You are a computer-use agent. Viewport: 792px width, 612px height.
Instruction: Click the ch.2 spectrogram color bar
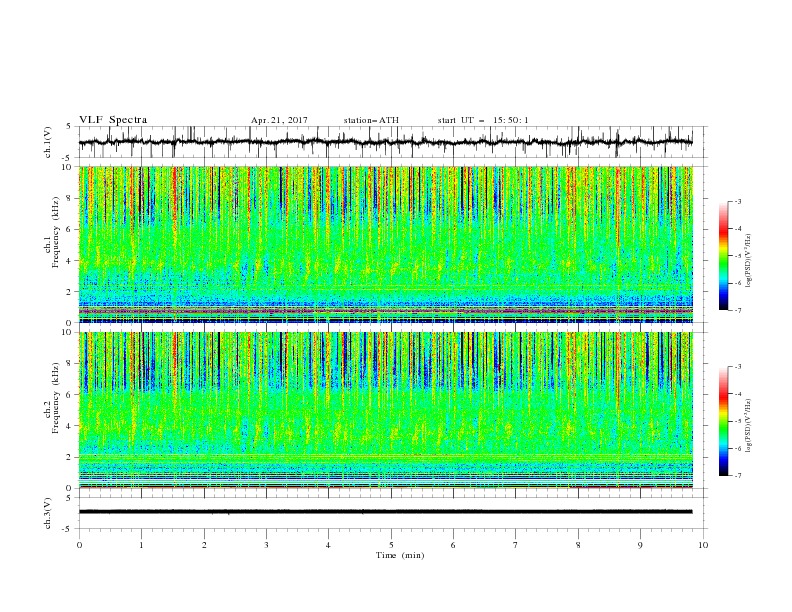[723, 421]
